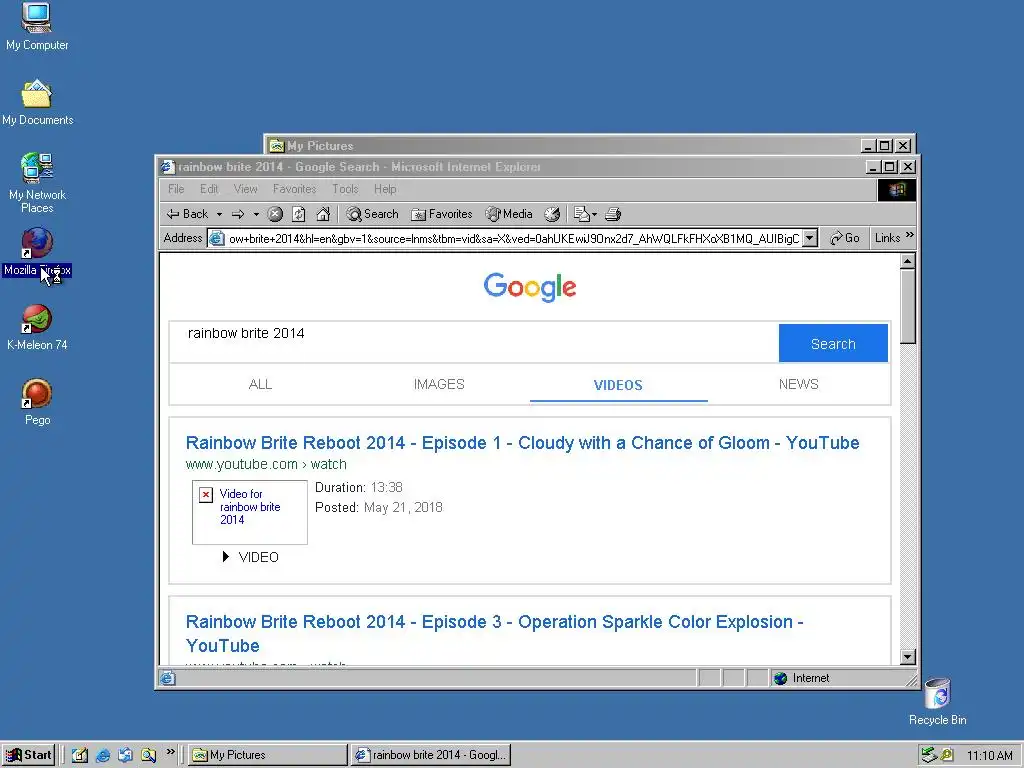Open the Episode 1 Cloudy with a Chance result
This screenshot has width=1024, height=768.
(x=522, y=443)
